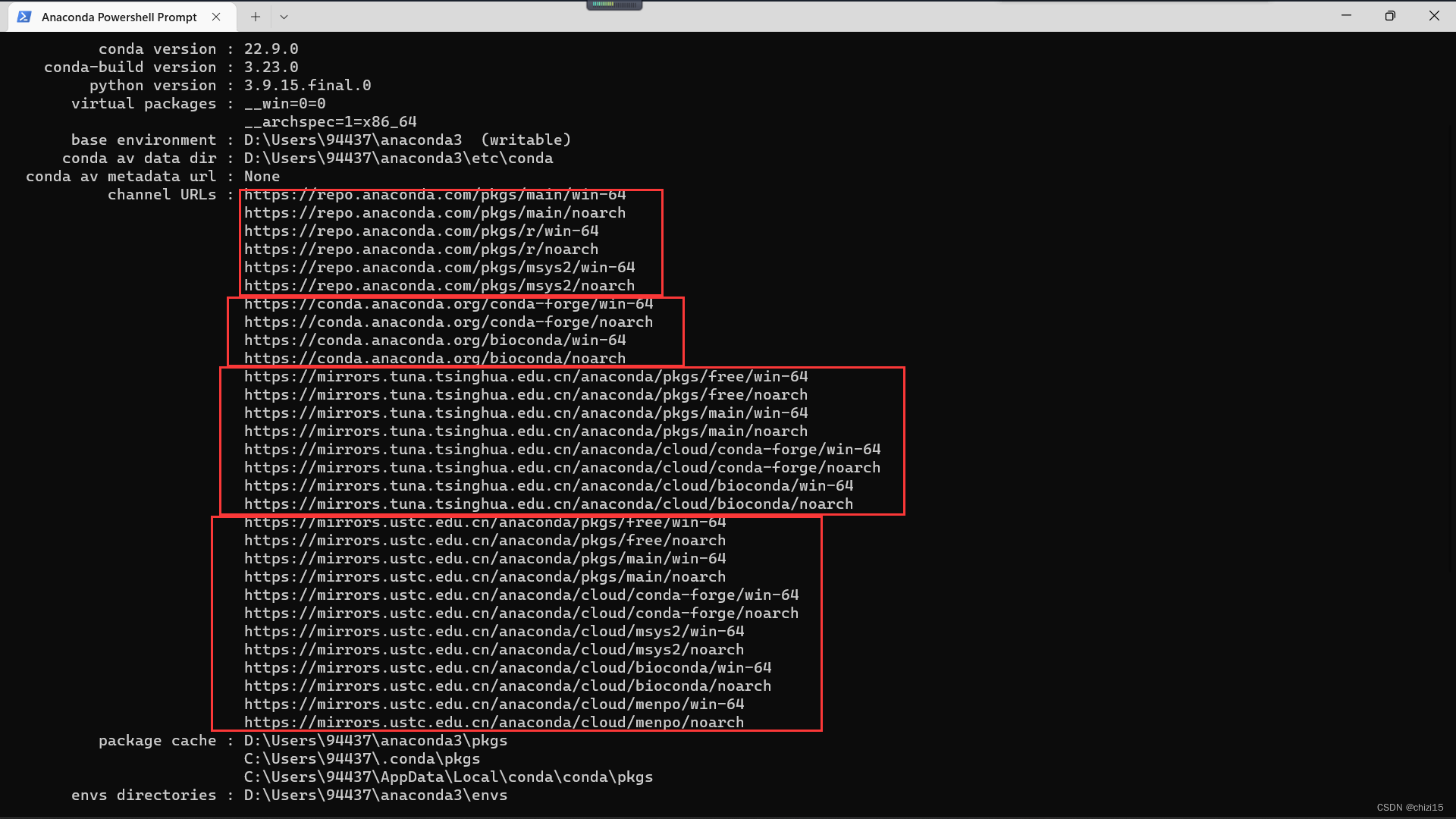1456x819 pixels.
Task: Click repo.anaconda.com pkgs/main/noarch URL
Action: tap(435, 213)
